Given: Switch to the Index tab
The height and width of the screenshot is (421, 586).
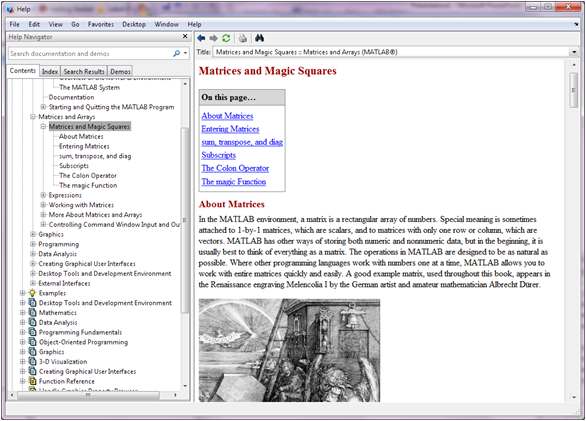Looking at the screenshot, I should pos(50,71).
